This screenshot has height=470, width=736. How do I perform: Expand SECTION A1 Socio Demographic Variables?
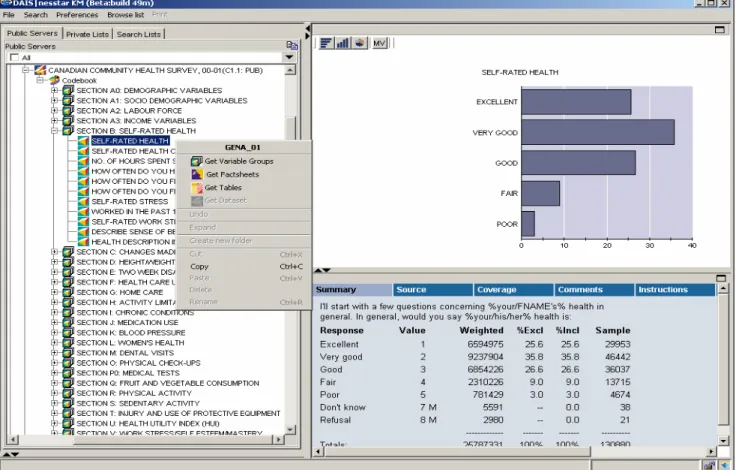[54, 100]
